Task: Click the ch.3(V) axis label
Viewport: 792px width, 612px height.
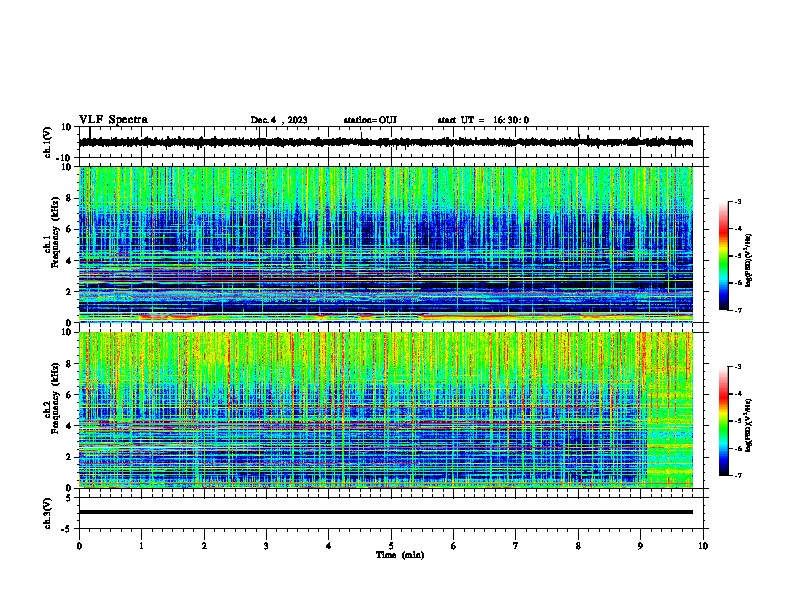Action: (48, 513)
